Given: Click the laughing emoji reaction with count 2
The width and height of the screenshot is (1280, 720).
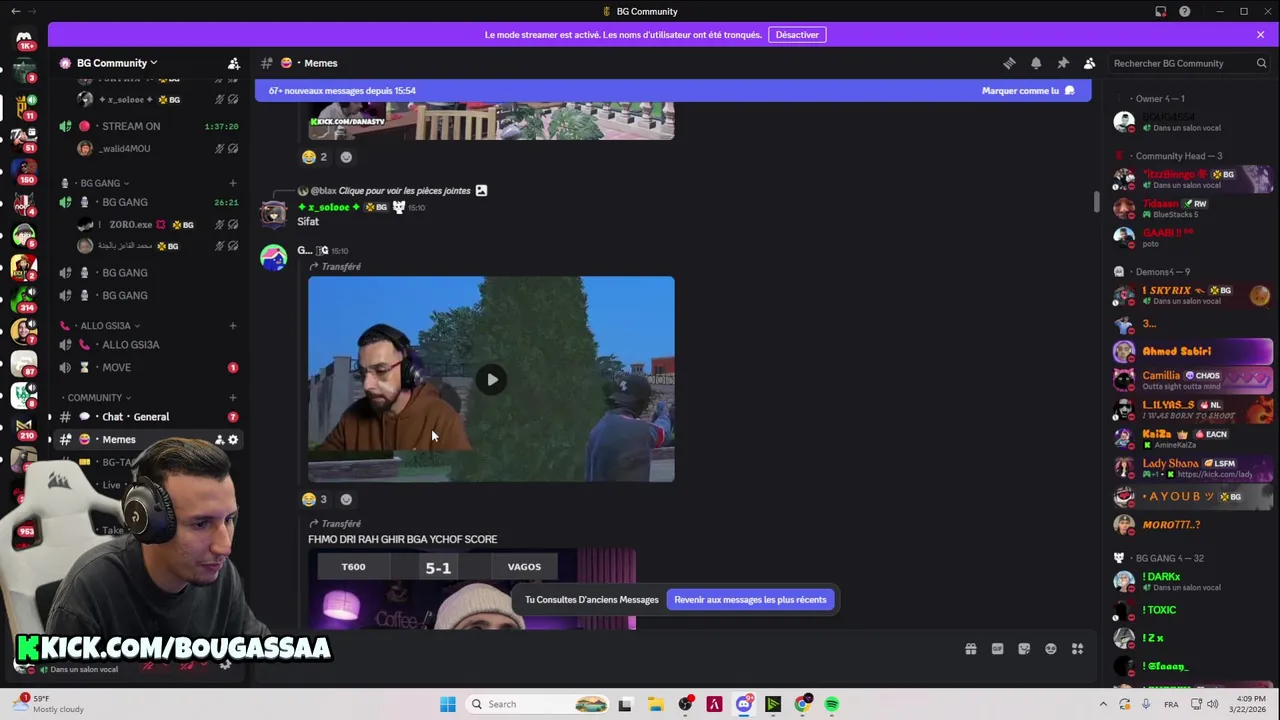Looking at the screenshot, I should [x=315, y=157].
